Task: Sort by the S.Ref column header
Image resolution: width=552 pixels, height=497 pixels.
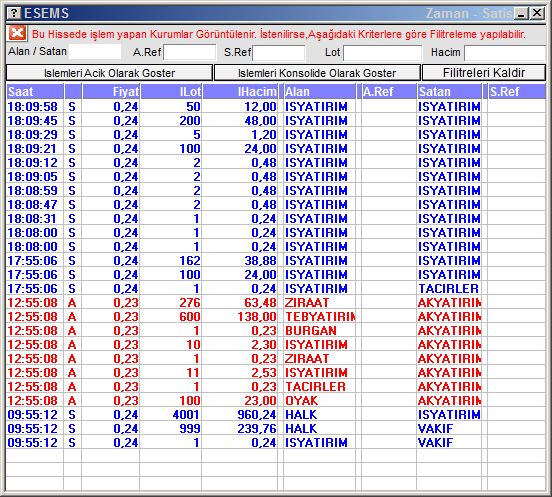Action: tap(517, 92)
